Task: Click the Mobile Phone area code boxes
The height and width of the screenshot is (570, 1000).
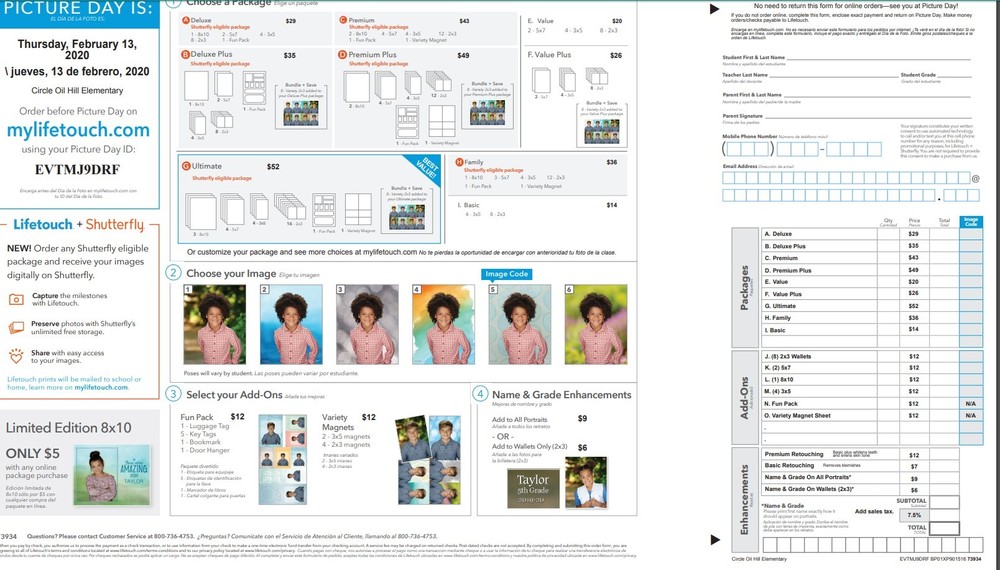Action: tap(748, 149)
